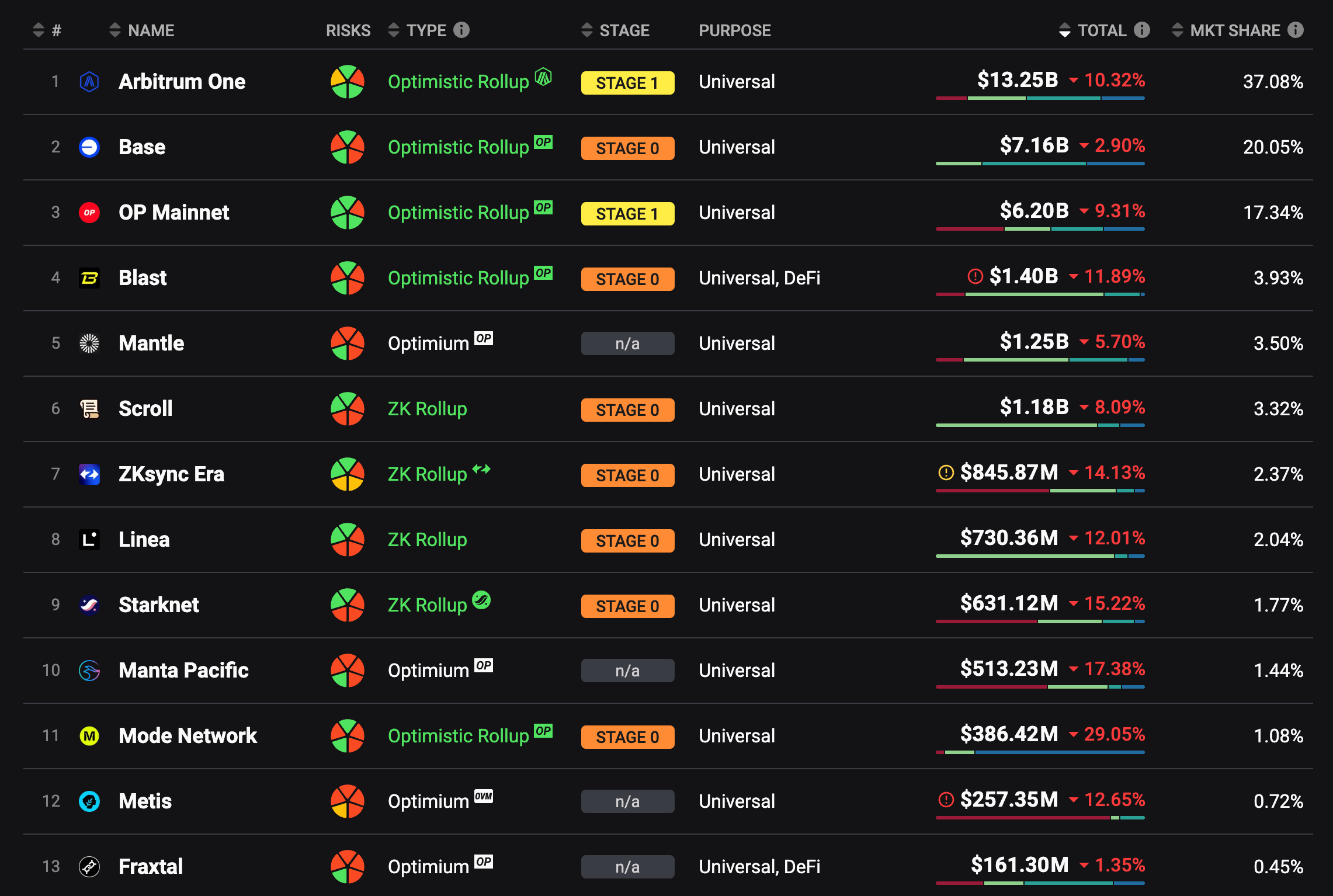Click the TOTAL column info icon

1142,30
